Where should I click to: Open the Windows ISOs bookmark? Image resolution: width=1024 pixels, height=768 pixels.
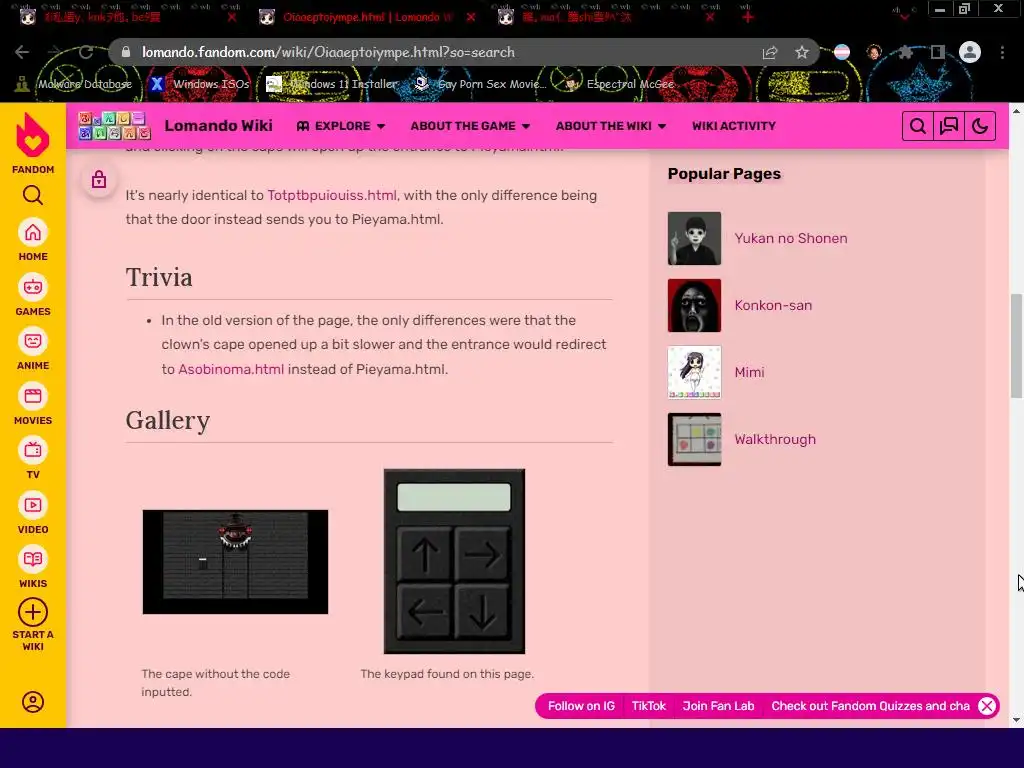[x=200, y=84]
